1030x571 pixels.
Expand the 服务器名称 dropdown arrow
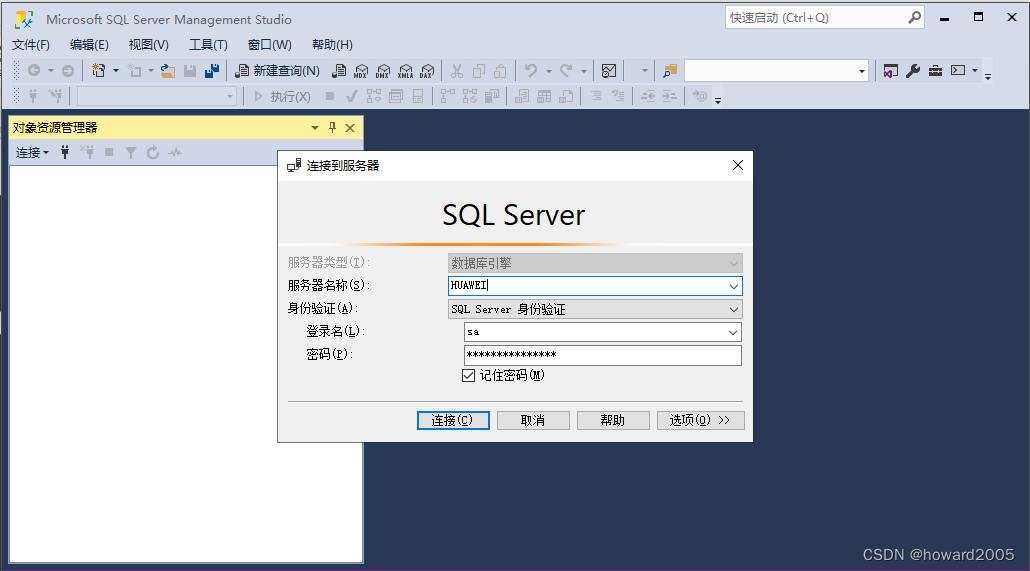pos(734,286)
